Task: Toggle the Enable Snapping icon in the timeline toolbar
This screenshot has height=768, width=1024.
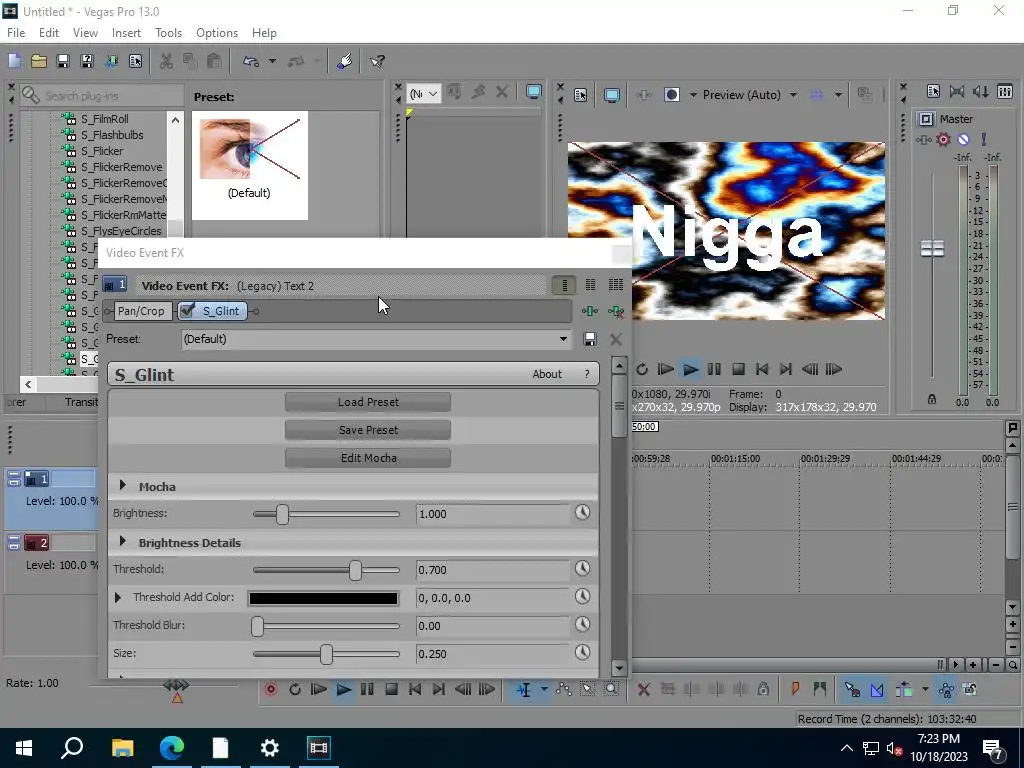Action: [x=852, y=689]
